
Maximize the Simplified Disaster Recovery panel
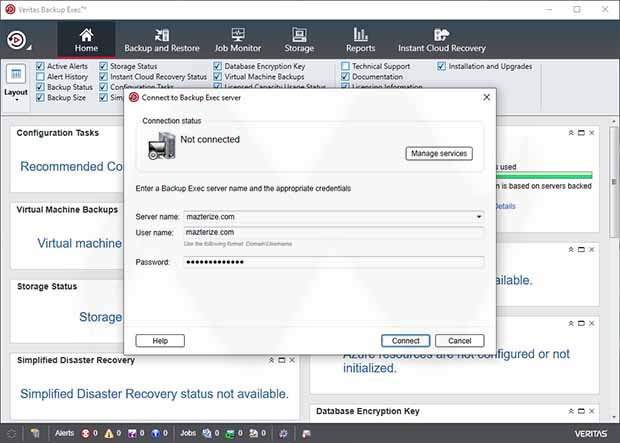click(x=282, y=360)
